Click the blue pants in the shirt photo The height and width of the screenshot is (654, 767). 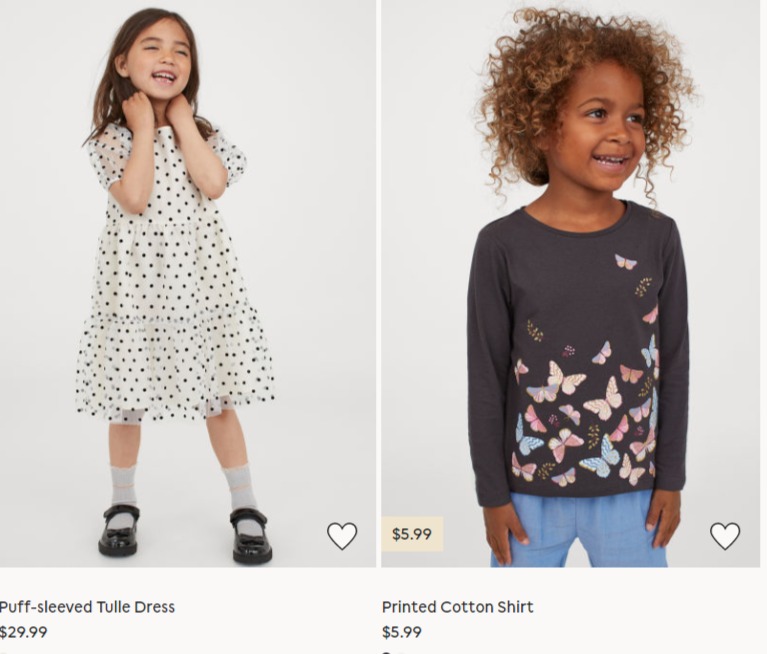[x=580, y=531]
